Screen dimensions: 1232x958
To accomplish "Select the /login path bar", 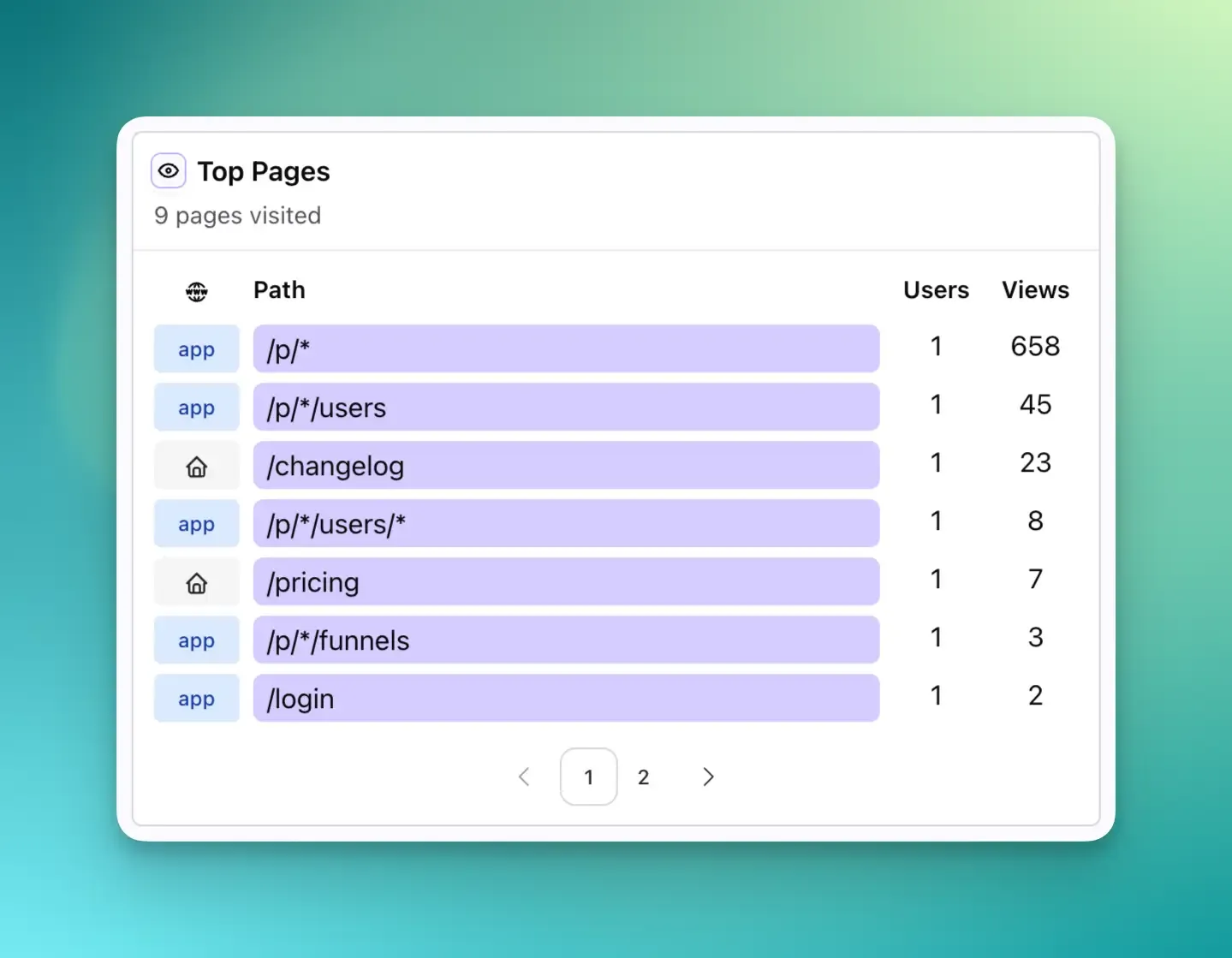I will coord(565,698).
